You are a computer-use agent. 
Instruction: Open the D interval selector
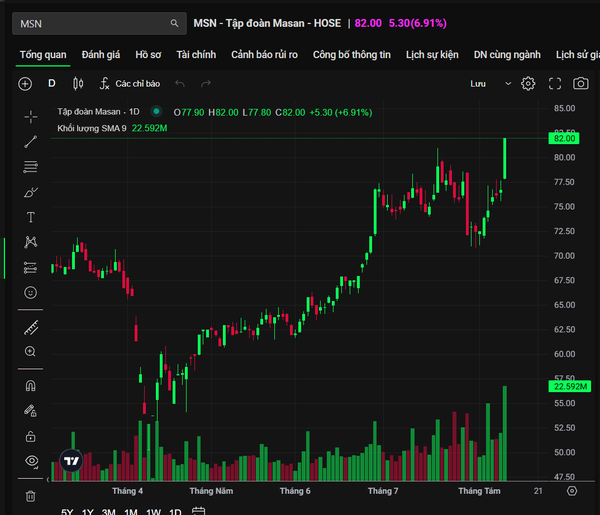click(x=52, y=83)
